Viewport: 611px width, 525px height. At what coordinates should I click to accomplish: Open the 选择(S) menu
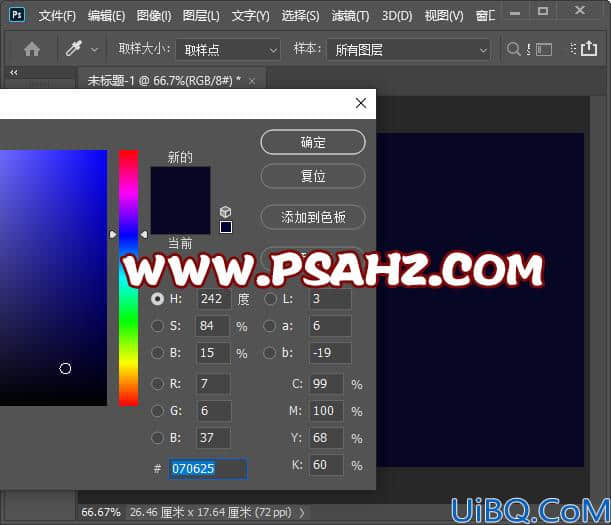click(x=300, y=16)
